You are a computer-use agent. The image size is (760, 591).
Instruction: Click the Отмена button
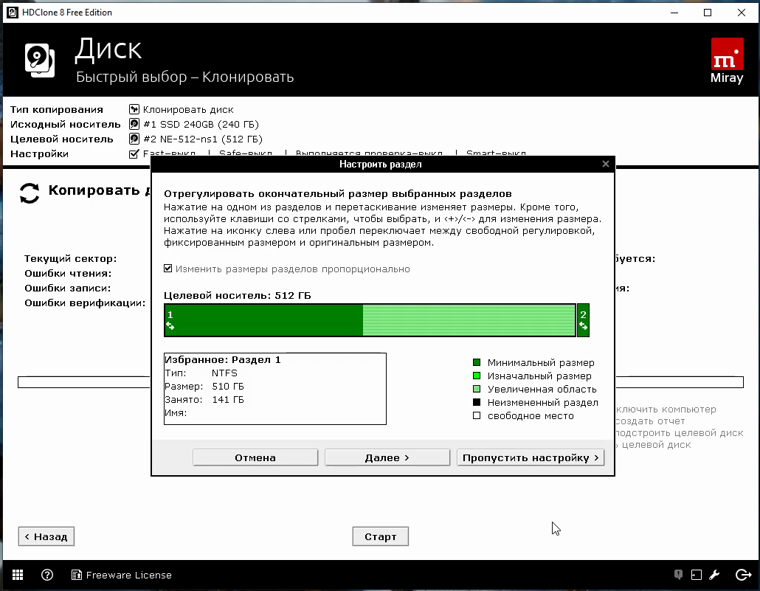255,458
